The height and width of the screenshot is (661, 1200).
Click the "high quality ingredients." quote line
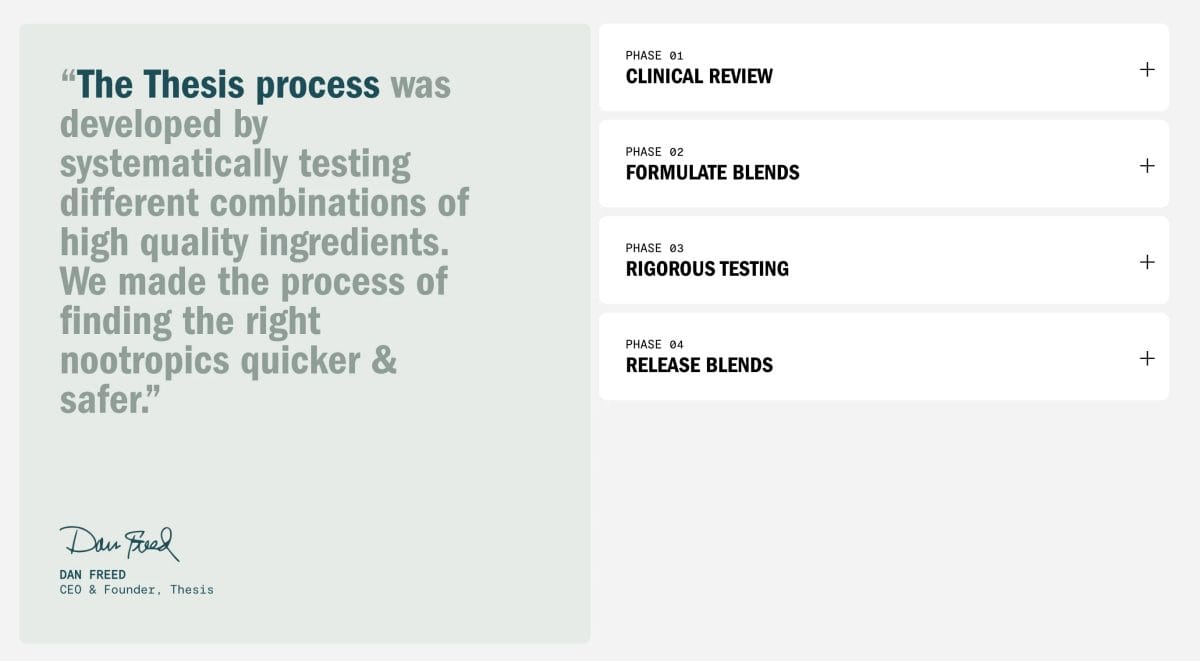click(255, 242)
